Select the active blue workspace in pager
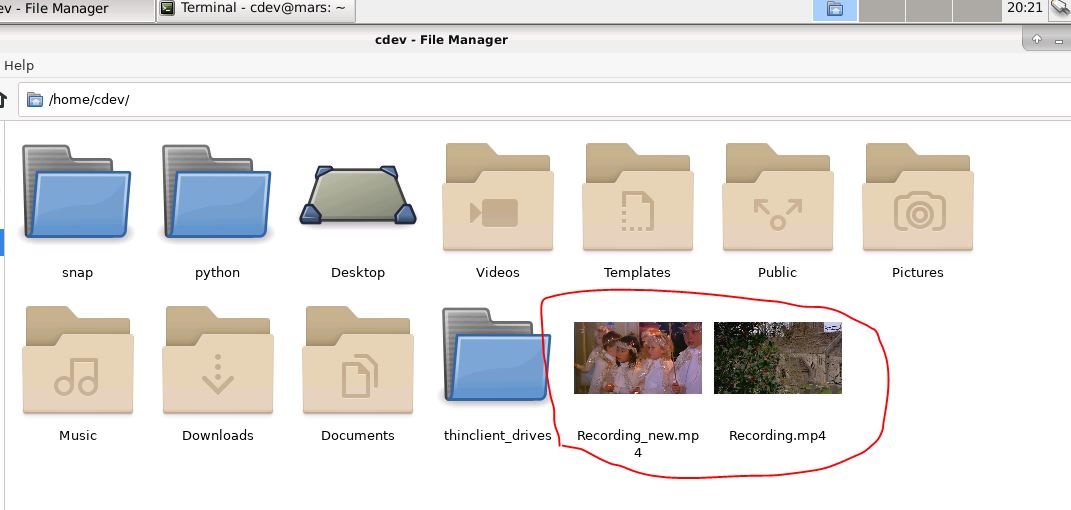The width and height of the screenshot is (1071, 510). [x=835, y=10]
